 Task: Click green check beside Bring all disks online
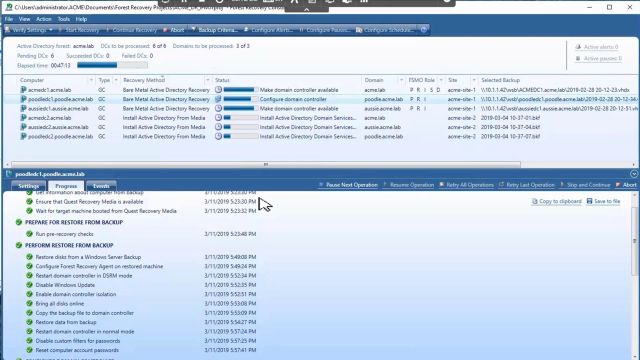29,304
